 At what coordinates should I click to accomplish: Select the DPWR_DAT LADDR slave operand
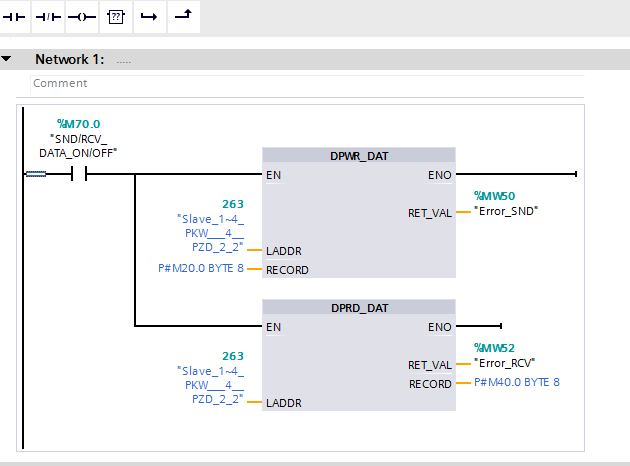210,232
